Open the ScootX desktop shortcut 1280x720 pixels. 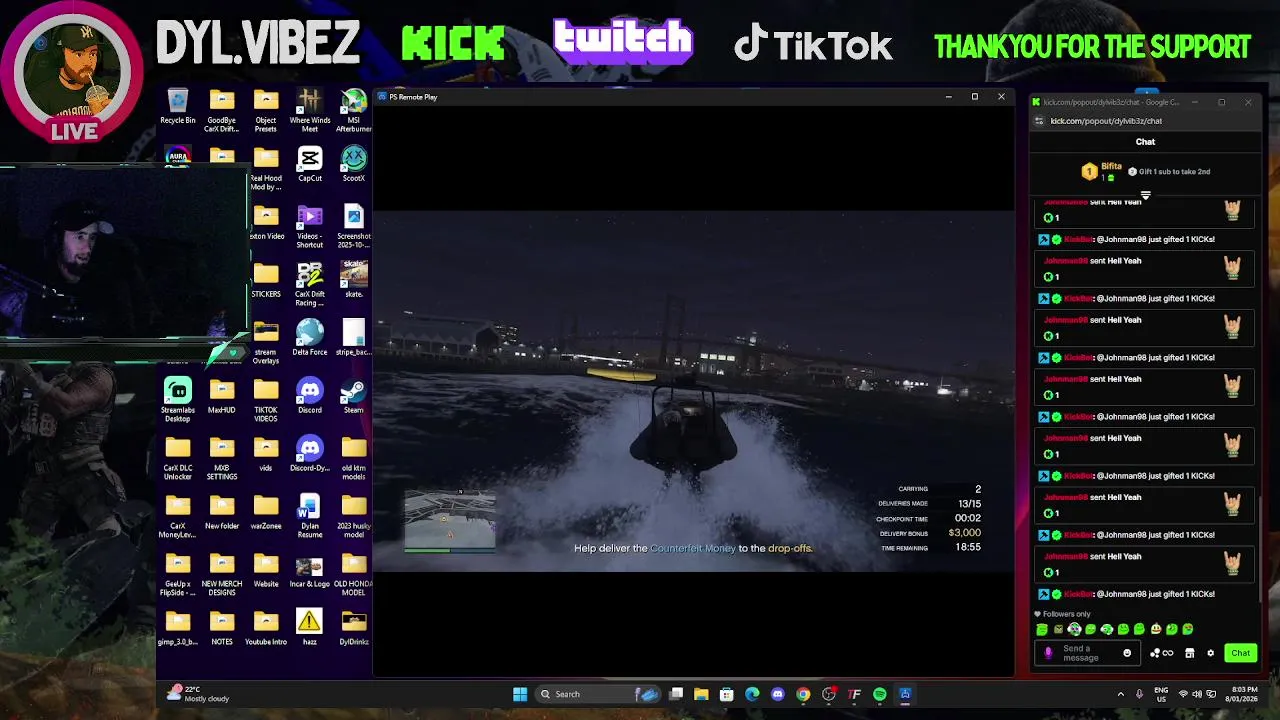point(354,165)
